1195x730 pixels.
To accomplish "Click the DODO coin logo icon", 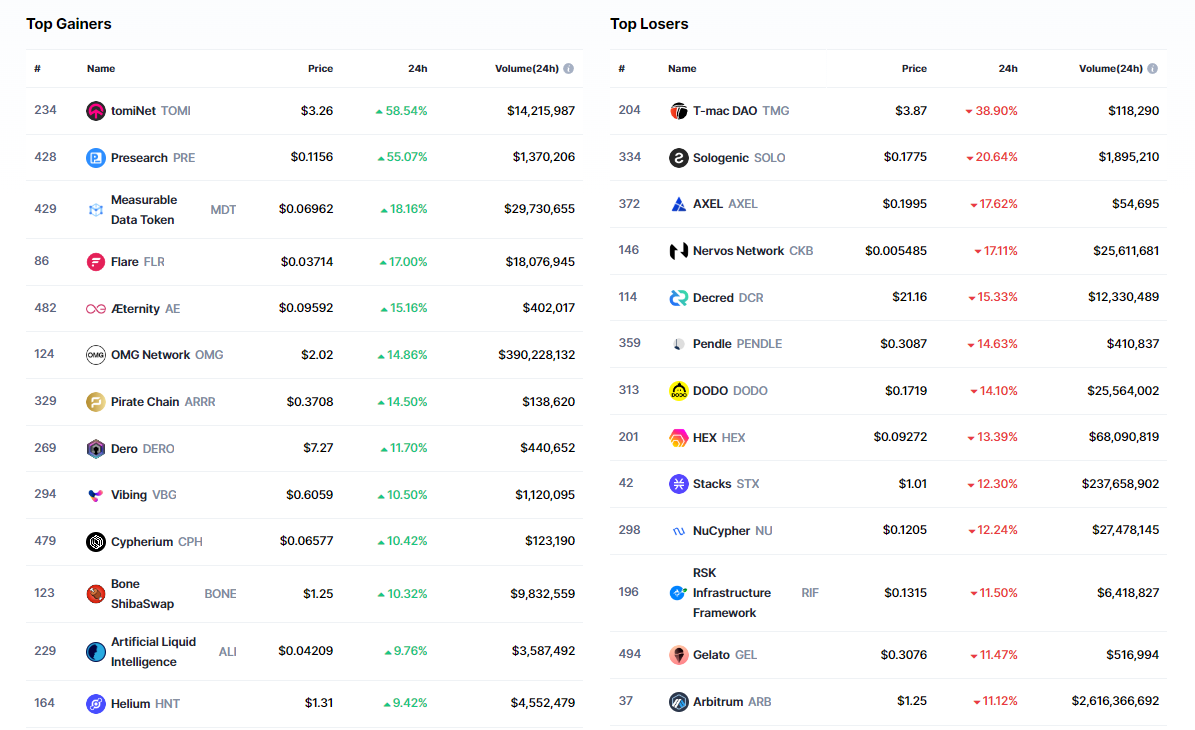I will click(678, 391).
